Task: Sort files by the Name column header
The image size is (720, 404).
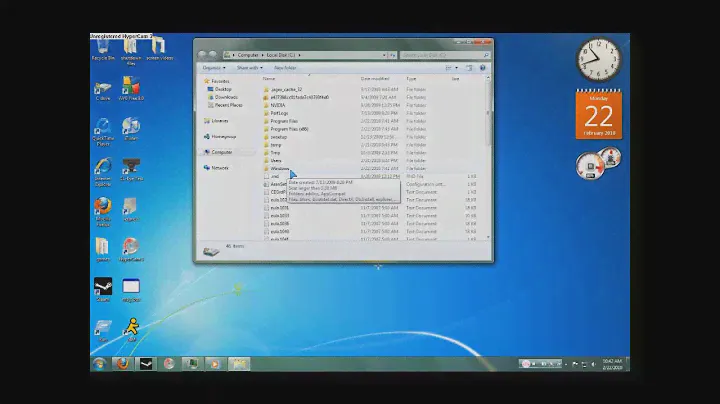Action: click(x=270, y=78)
